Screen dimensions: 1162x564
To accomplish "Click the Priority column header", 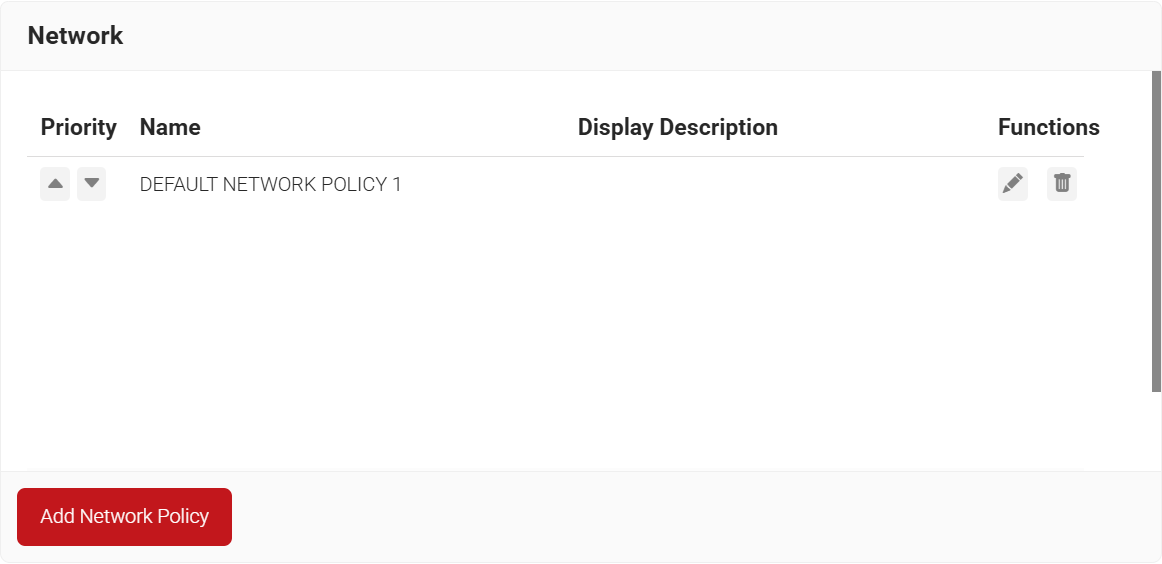I will point(78,128).
